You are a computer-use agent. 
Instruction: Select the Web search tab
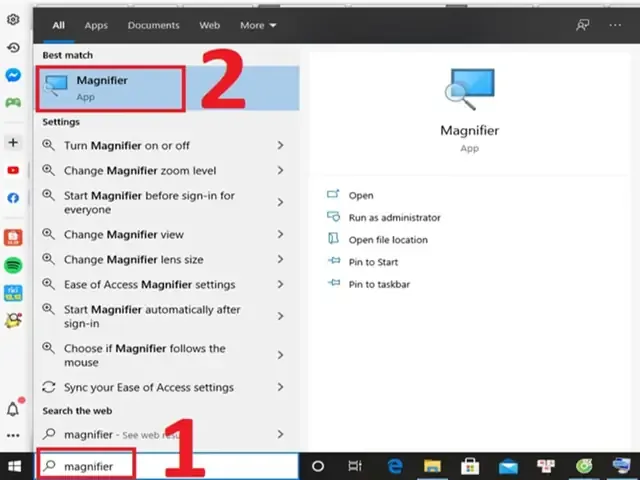coord(209,25)
